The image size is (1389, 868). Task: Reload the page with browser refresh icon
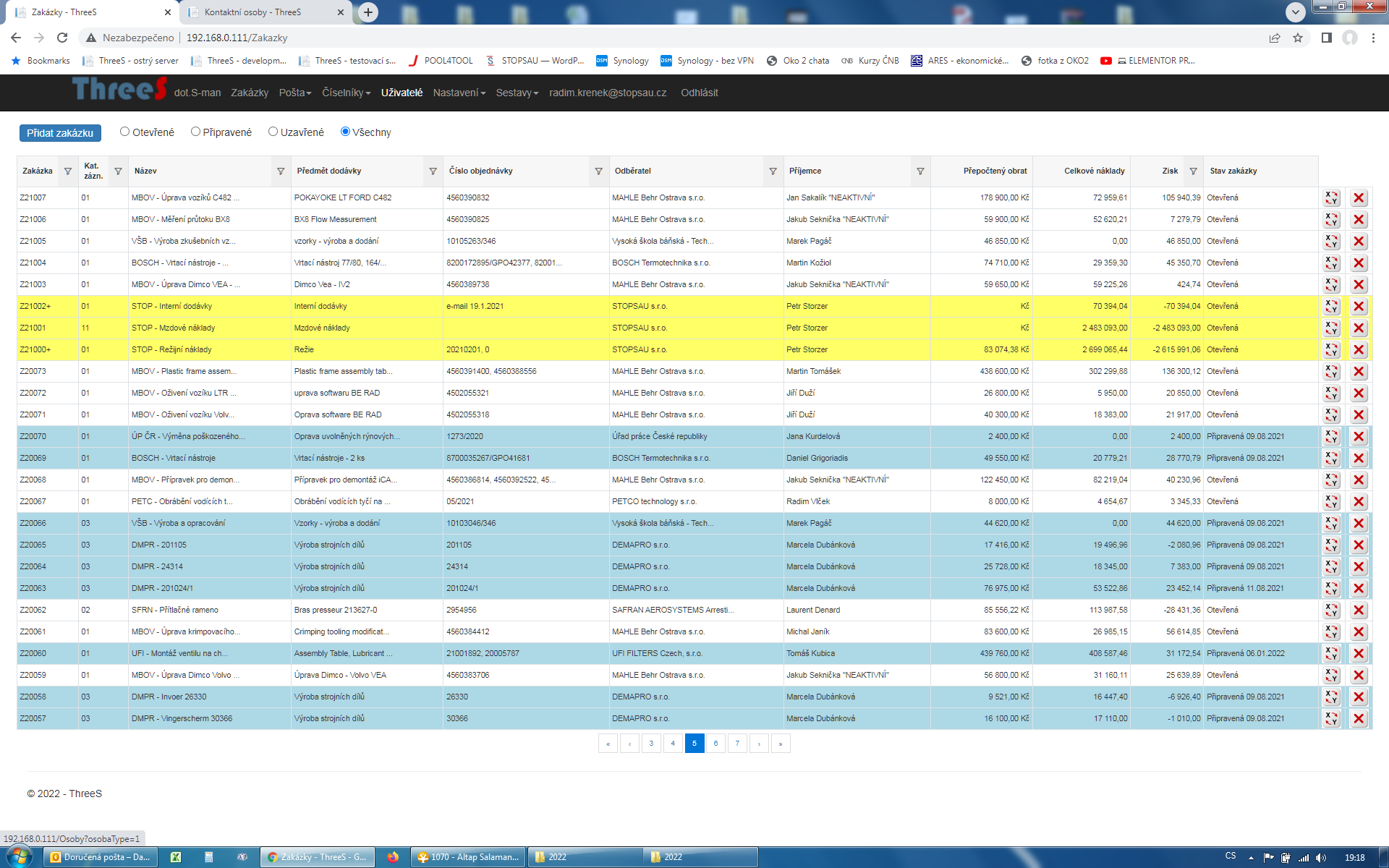click(62, 38)
